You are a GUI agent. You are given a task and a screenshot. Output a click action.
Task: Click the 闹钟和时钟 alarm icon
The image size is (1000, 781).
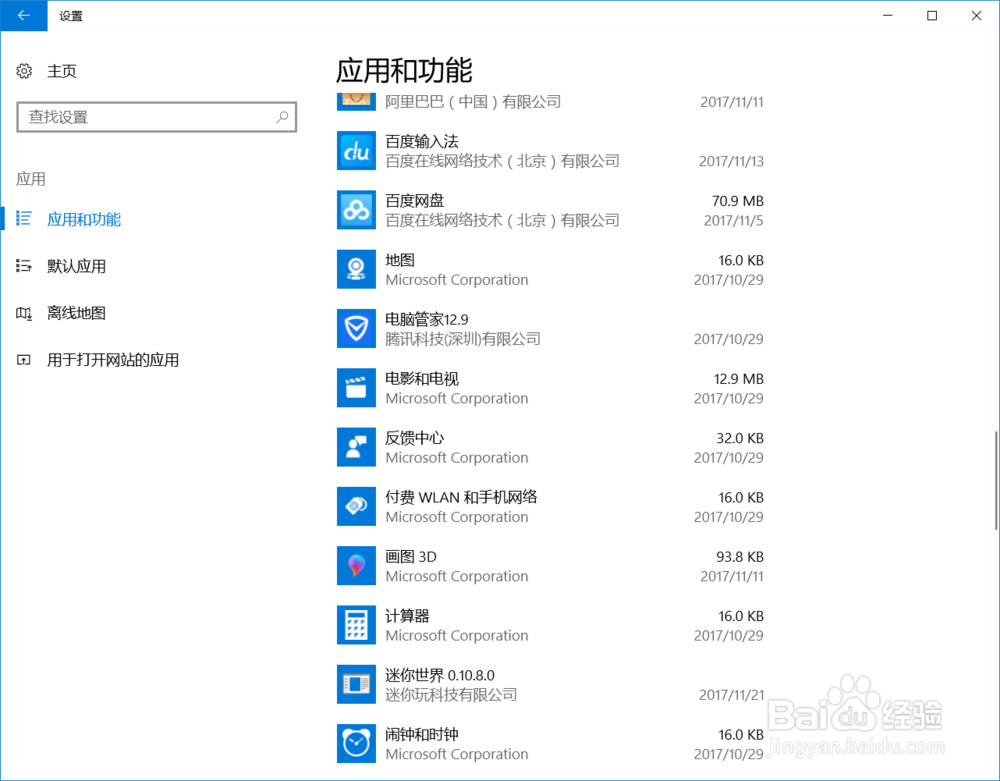coord(356,743)
